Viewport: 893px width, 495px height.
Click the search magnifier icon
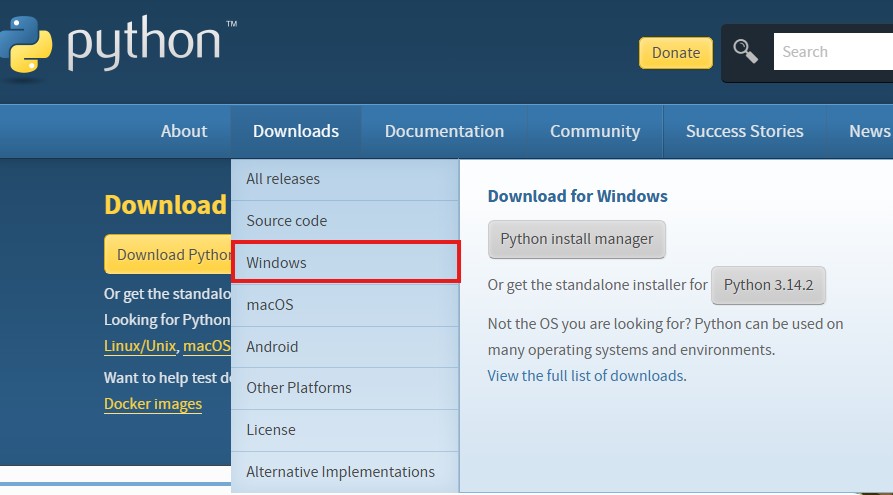coord(745,51)
